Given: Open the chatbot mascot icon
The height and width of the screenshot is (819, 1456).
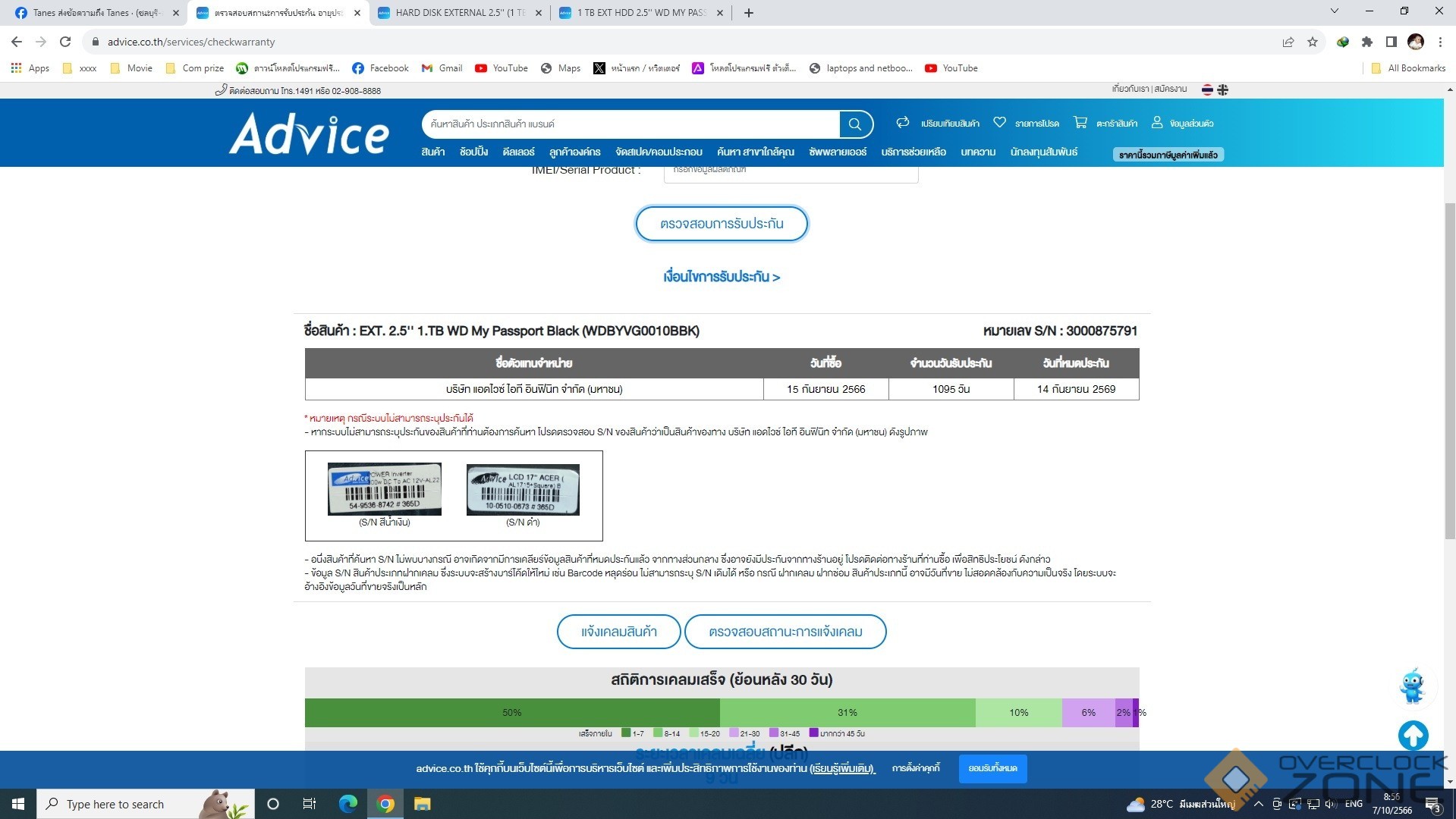Looking at the screenshot, I should [x=1412, y=686].
